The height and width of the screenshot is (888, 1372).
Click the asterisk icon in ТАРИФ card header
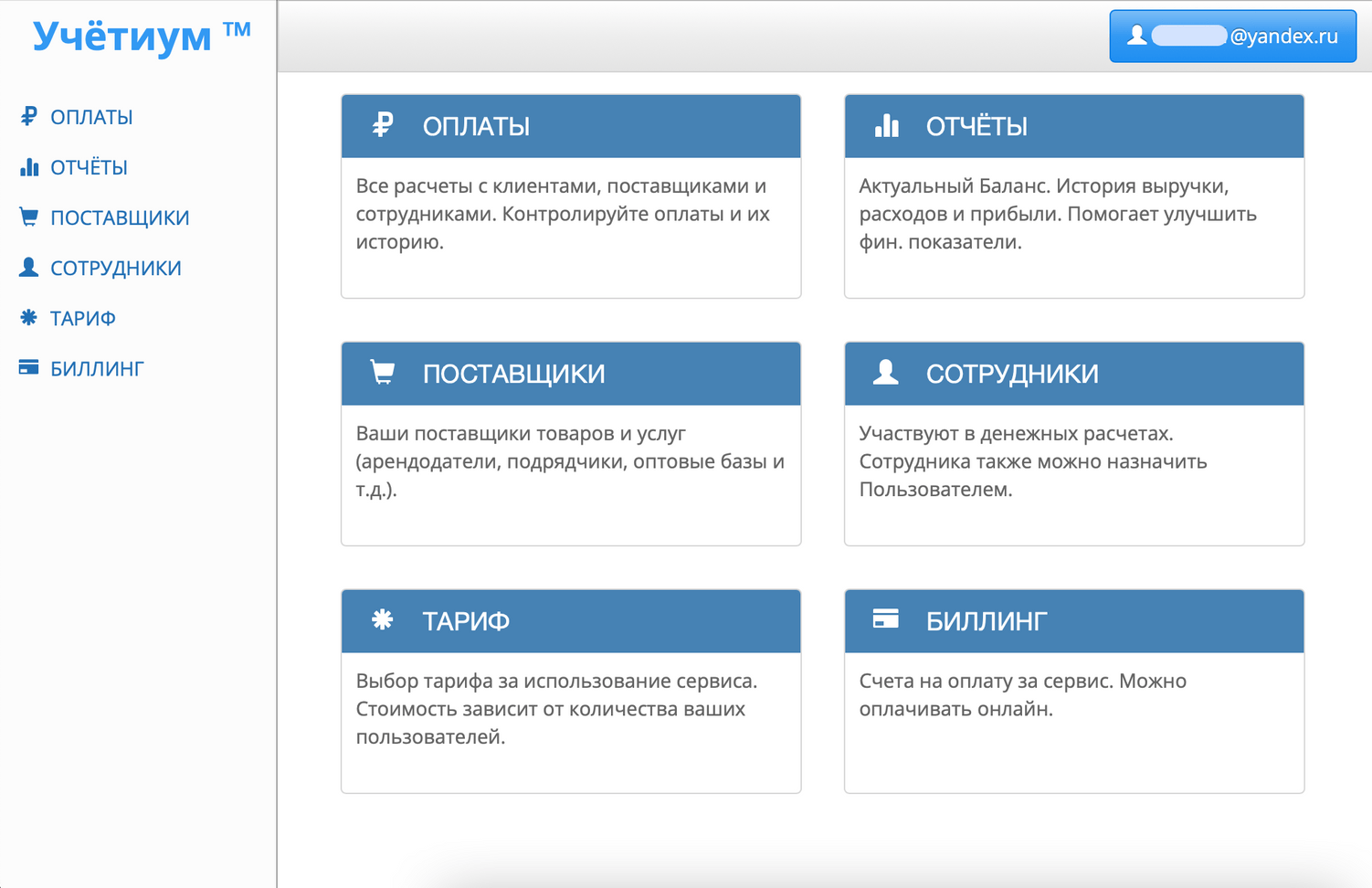pos(383,619)
